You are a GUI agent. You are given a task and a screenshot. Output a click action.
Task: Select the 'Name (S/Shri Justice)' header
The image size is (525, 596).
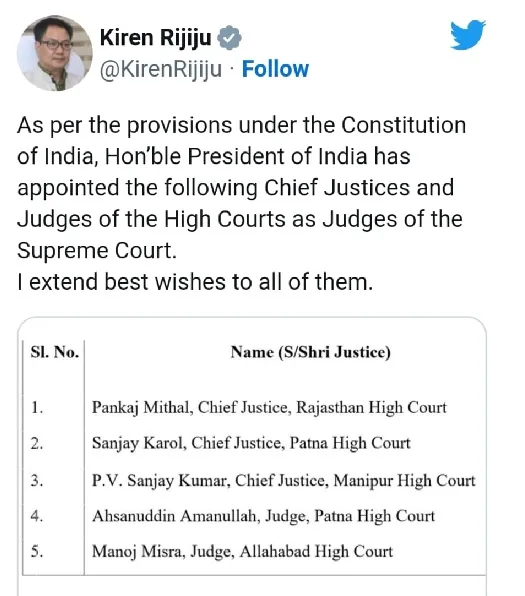tap(311, 352)
